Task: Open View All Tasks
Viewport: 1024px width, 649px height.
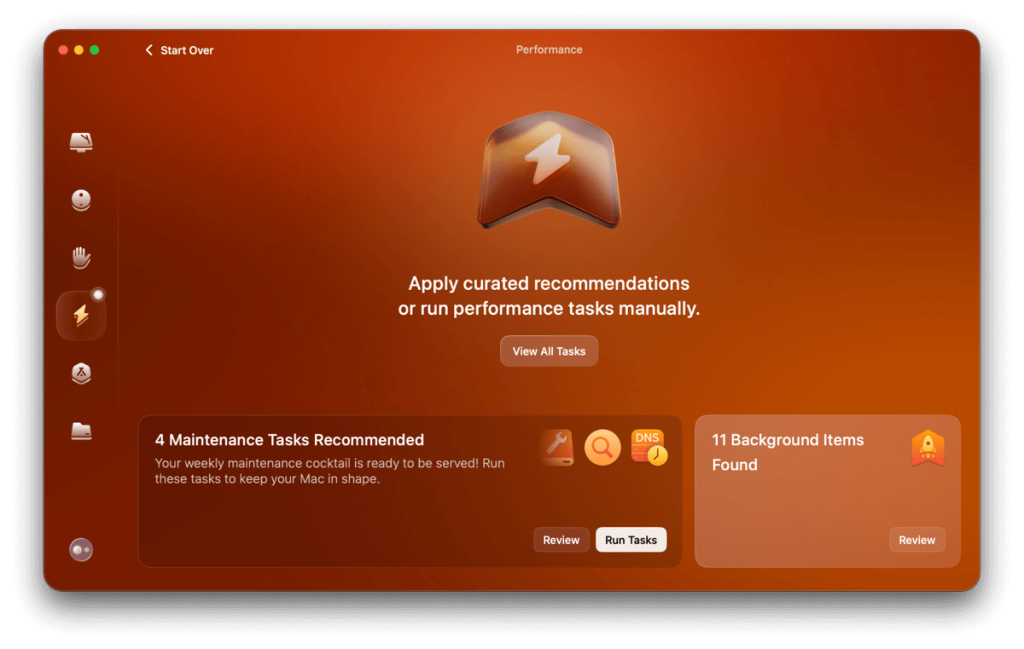Action: pos(549,351)
